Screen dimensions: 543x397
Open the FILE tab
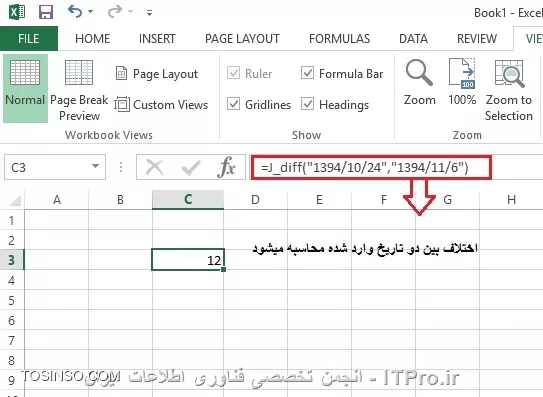[x=29, y=38]
